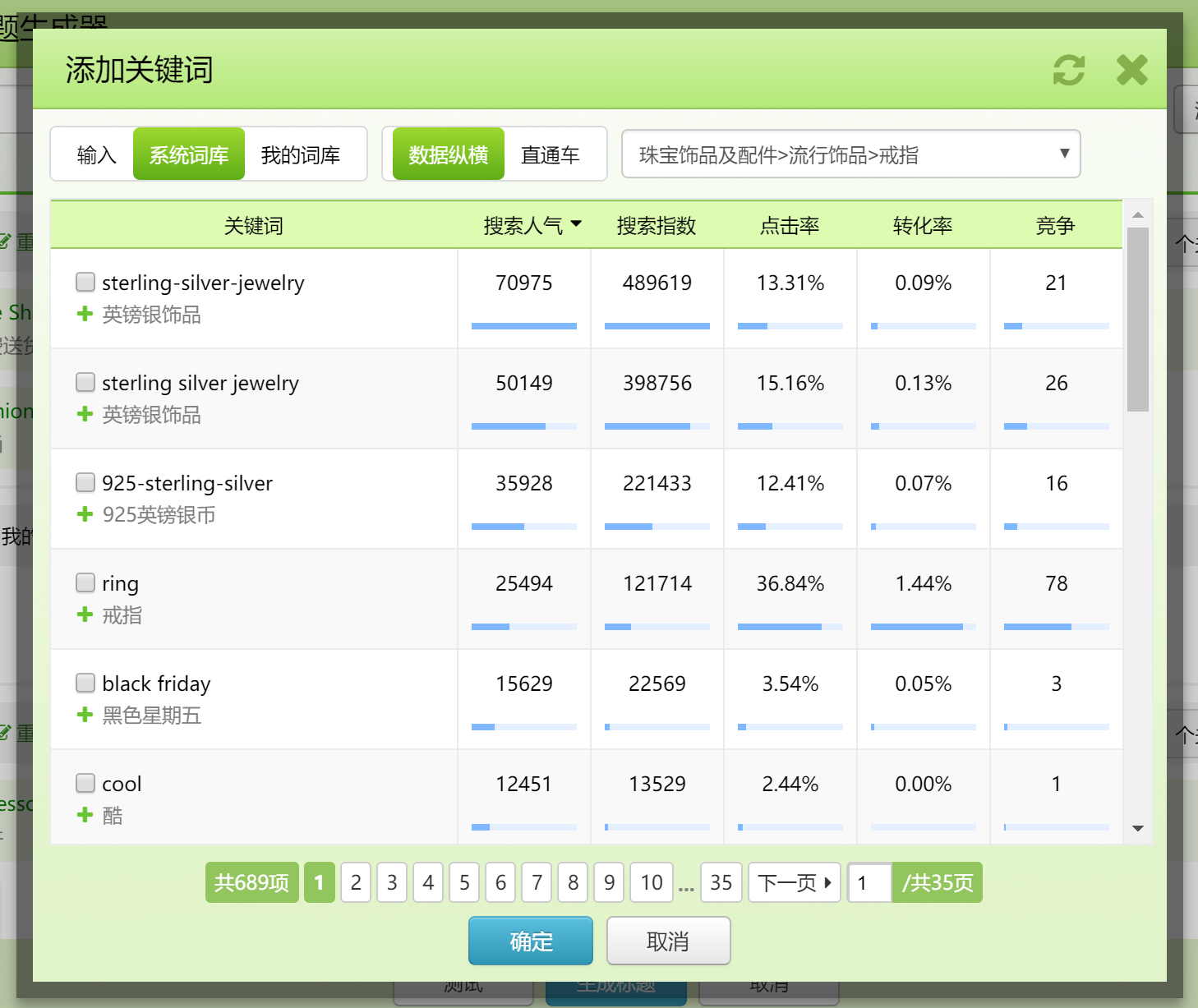Viewport: 1198px width, 1008px height.
Task: Select the 直通车 tab
Action: point(551,154)
